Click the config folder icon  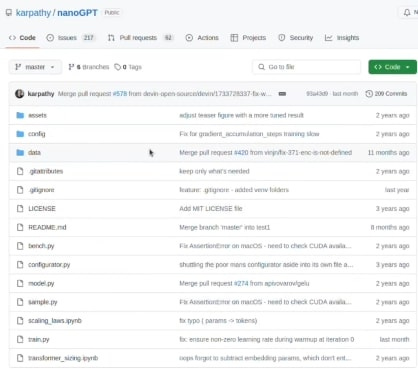click(x=20, y=134)
